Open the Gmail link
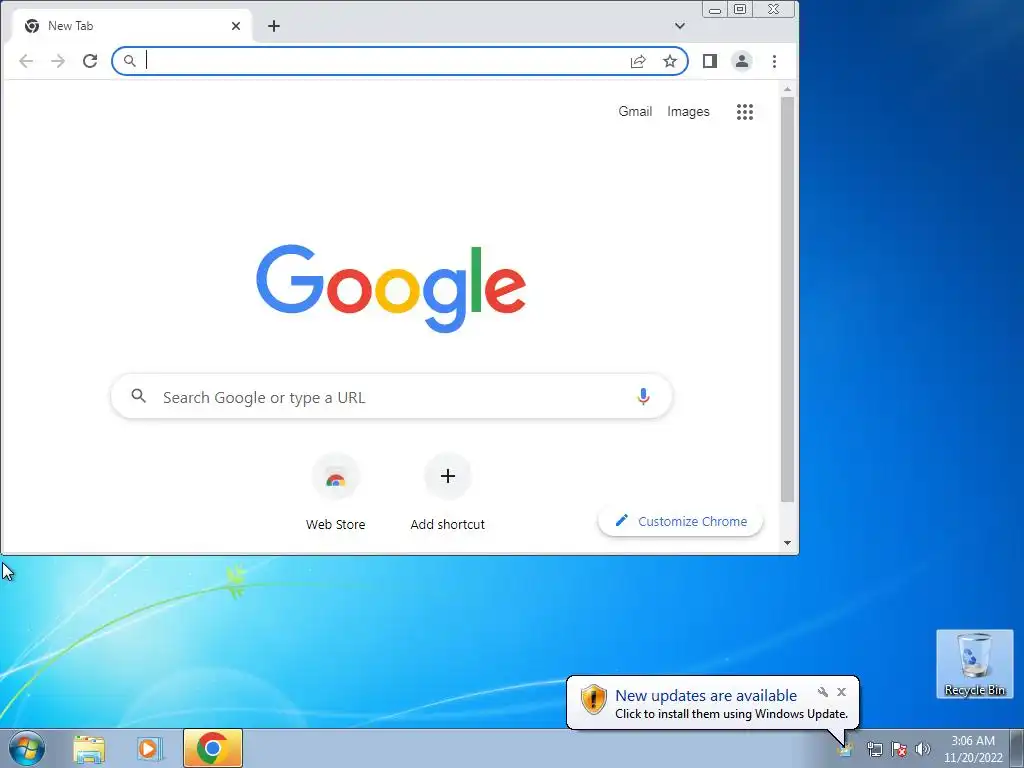 [635, 112]
